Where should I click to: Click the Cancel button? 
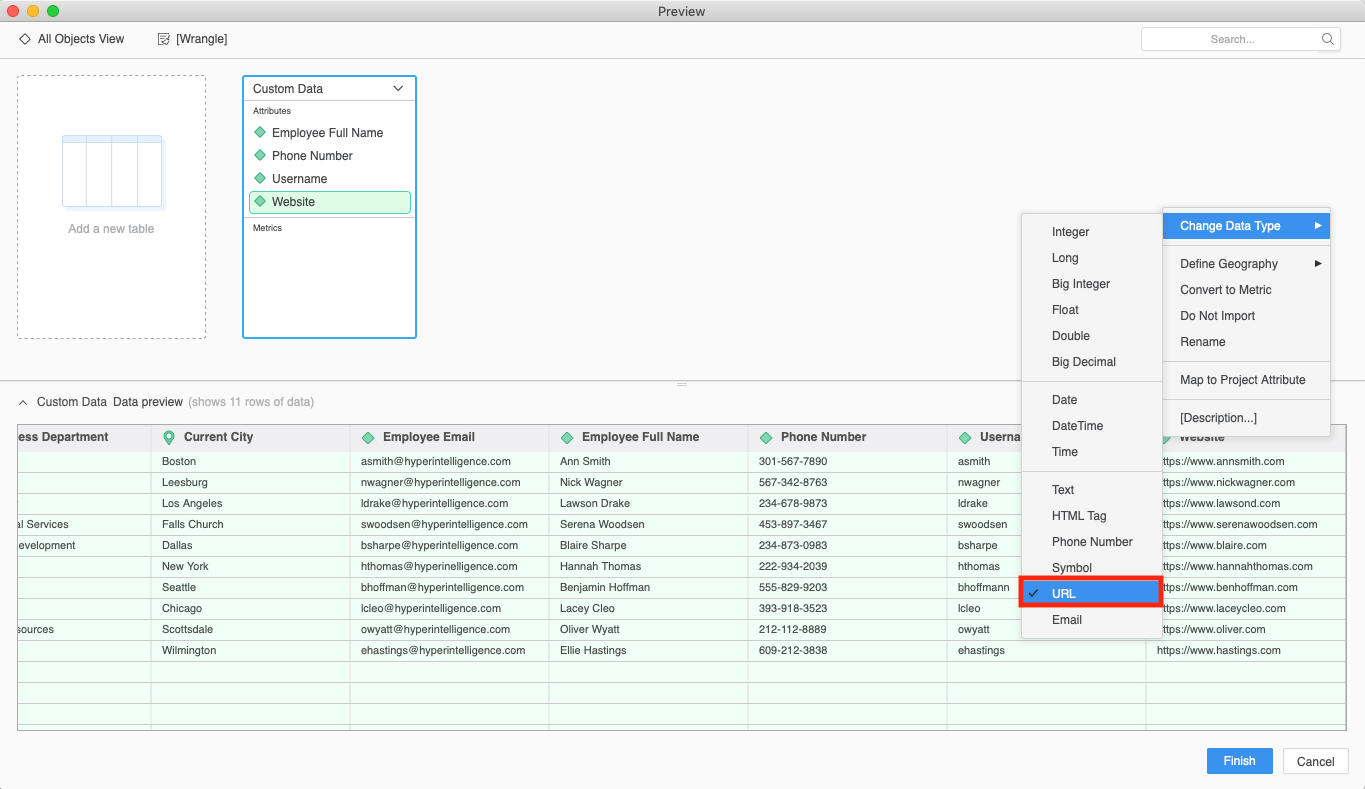coord(1315,761)
